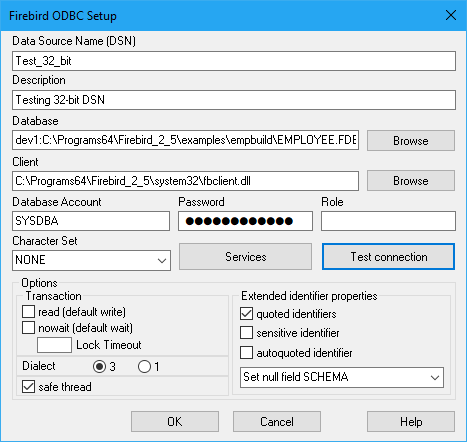467x442 pixels.
Task: Click the Lock Timeout field
Action: 54,345
